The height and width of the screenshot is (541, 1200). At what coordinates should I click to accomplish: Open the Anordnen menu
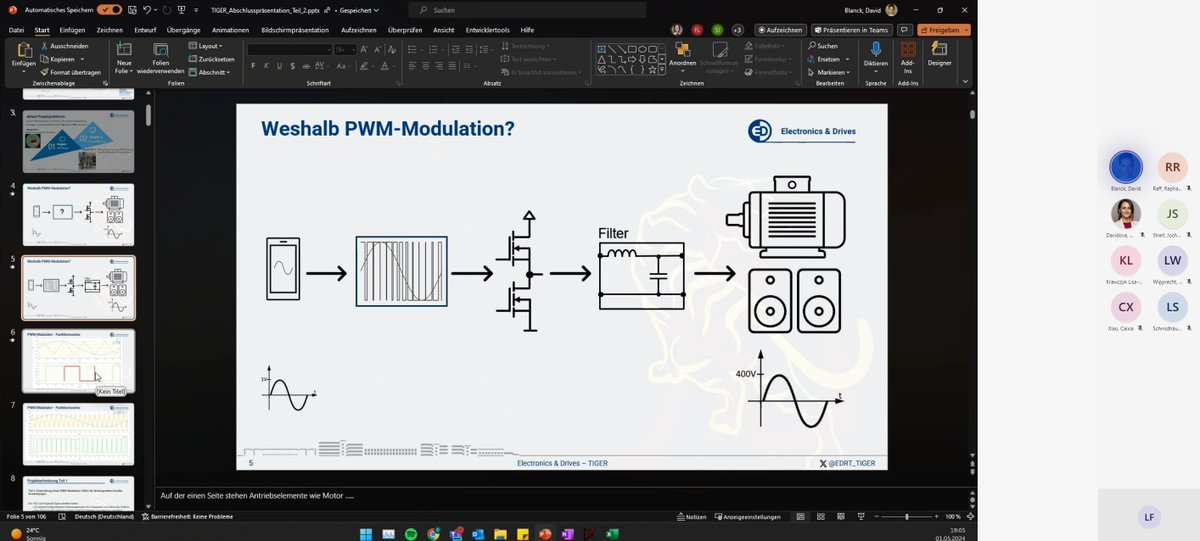click(x=683, y=55)
